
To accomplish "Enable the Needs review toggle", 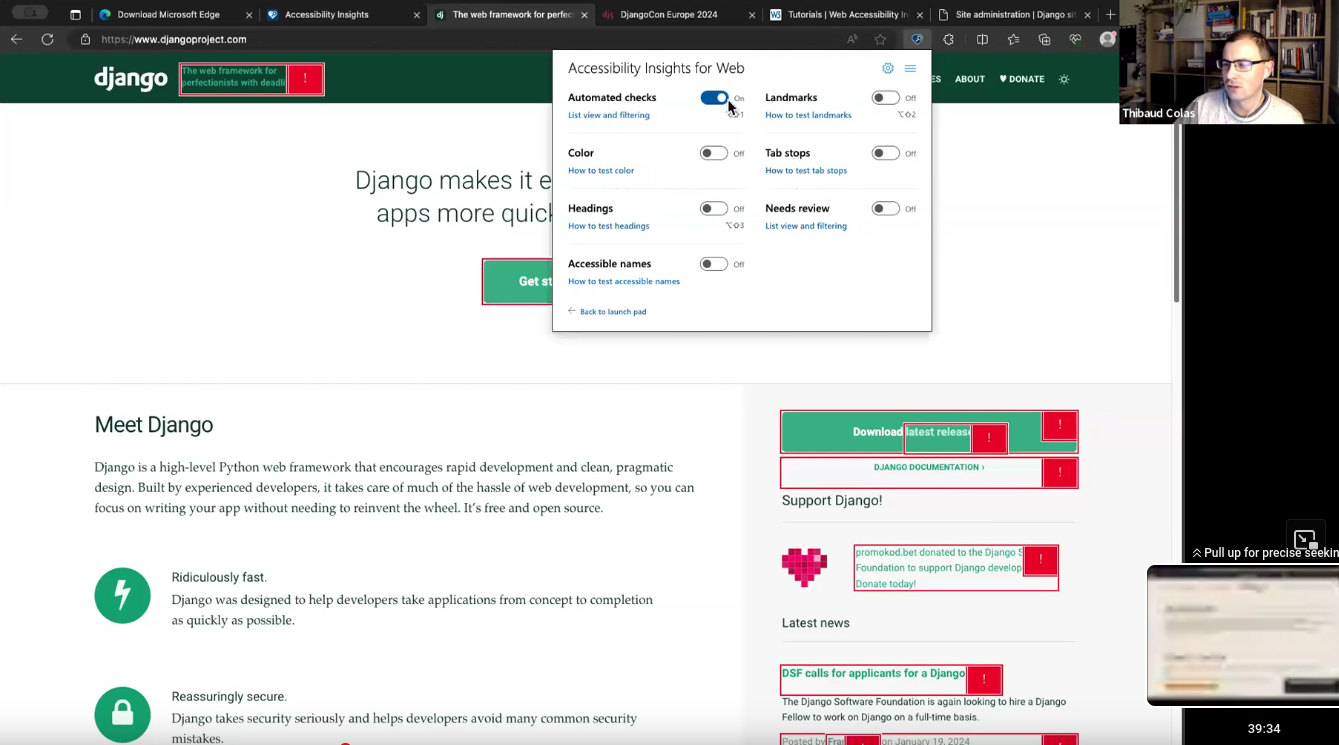I will tap(885, 208).
